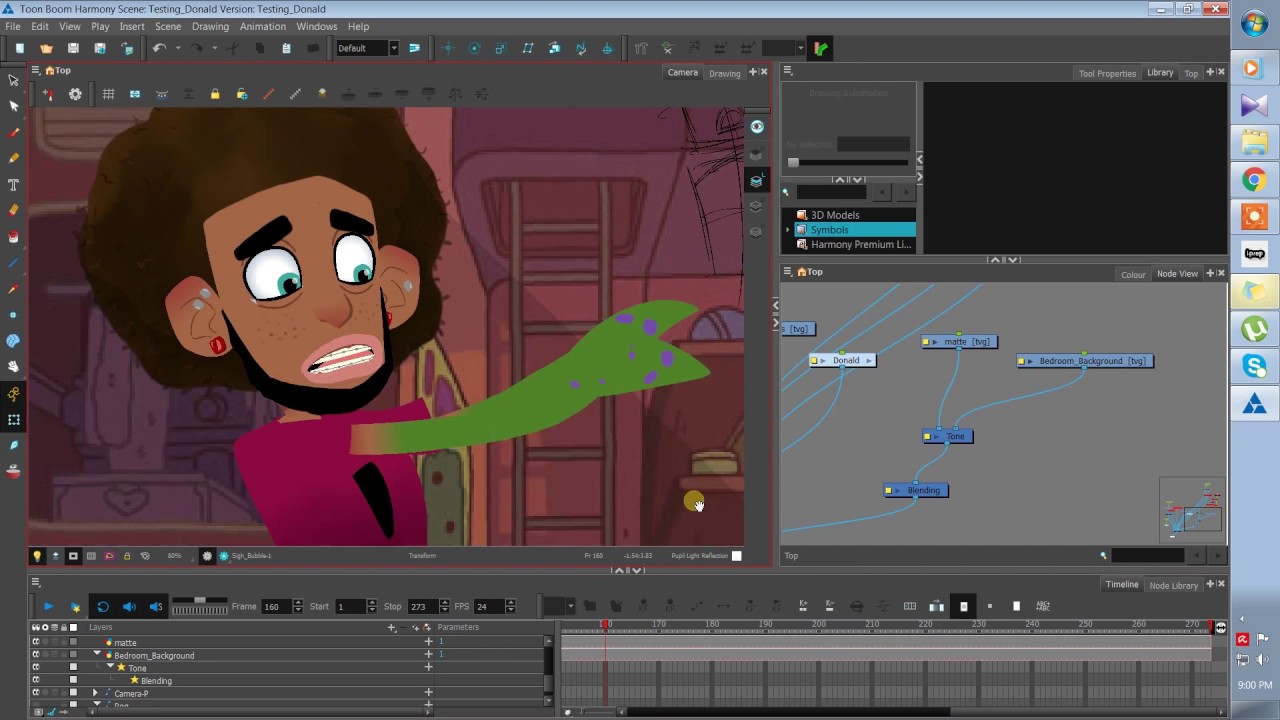Click the Remove Keyframe K- icon
This screenshot has height=720, width=1280.
click(x=829, y=606)
